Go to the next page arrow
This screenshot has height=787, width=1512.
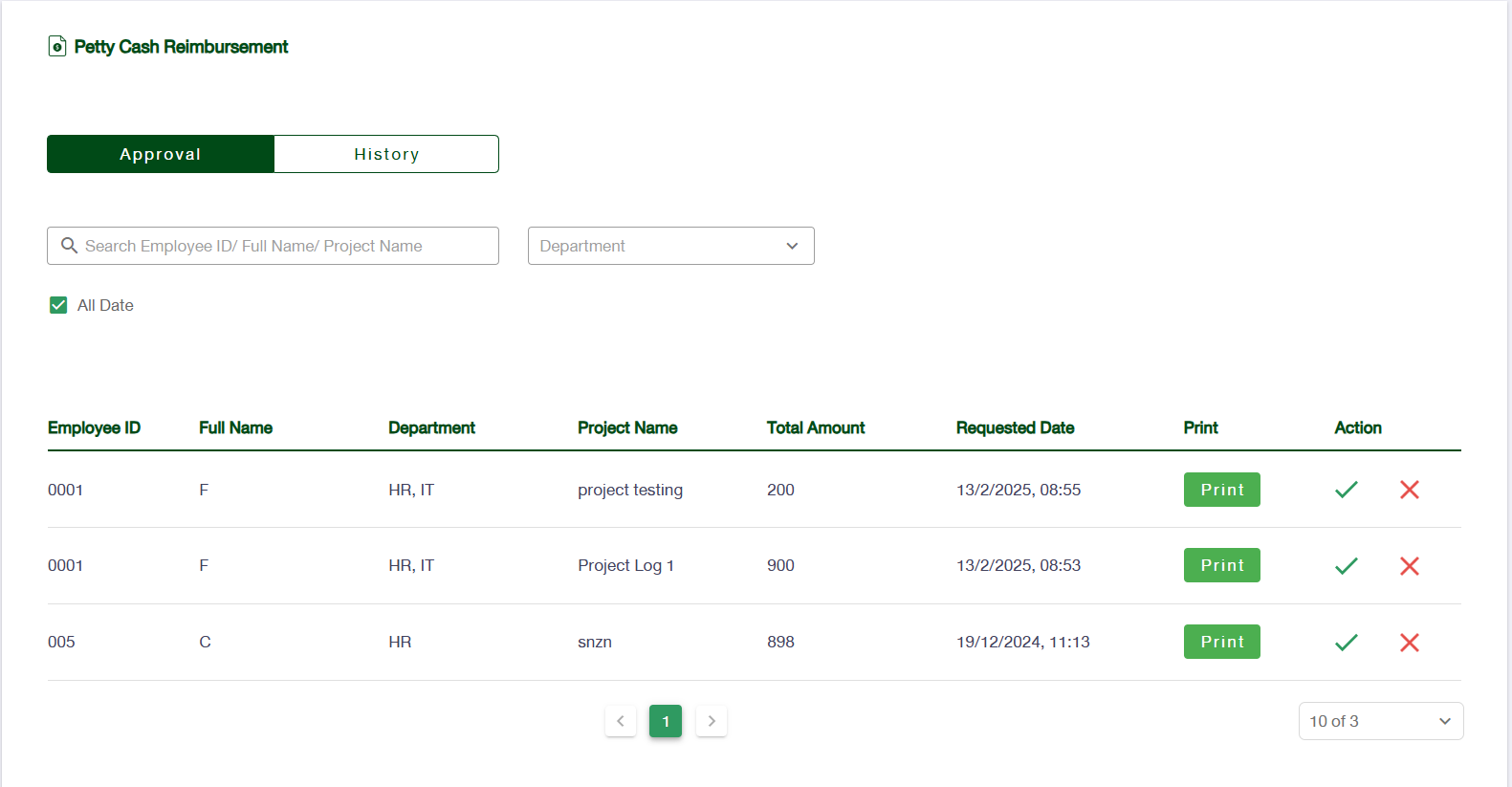coord(712,721)
